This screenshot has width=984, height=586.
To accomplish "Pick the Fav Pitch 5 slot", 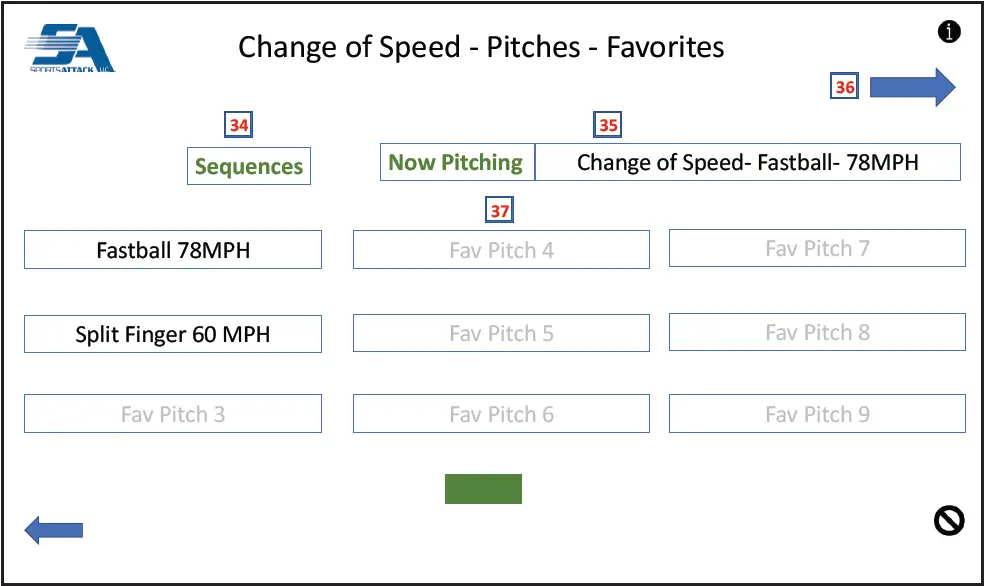I will pos(501,334).
